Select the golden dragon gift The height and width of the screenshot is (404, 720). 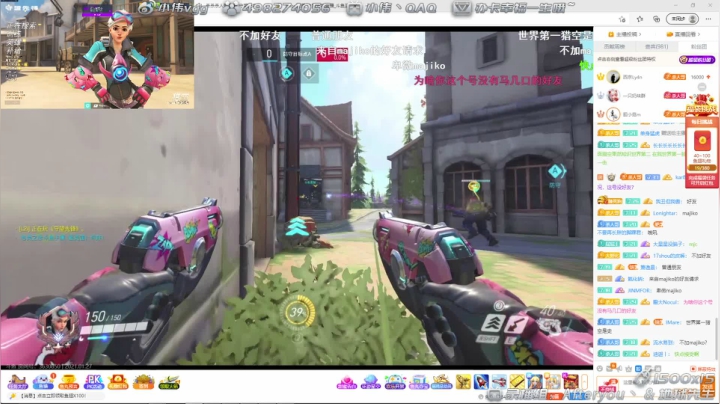coord(463,382)
